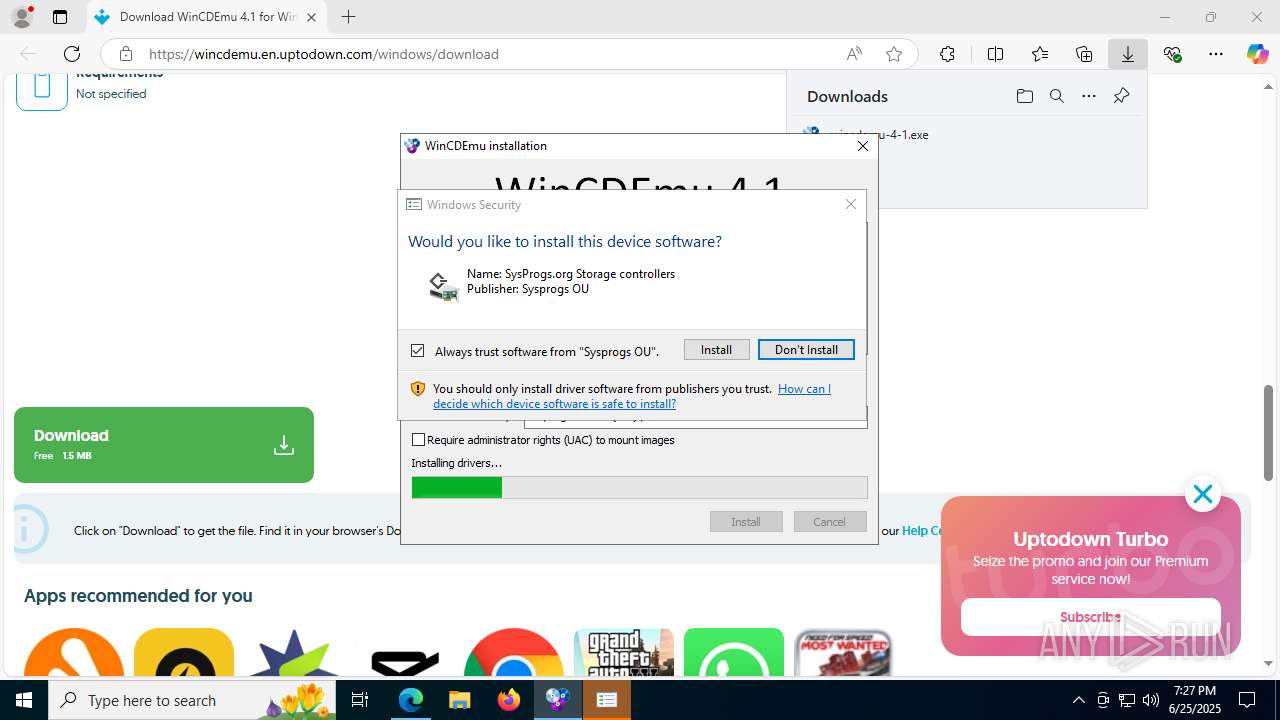Open the Need for Speed Most Wanted thumbnail
1280x720 pixels.
(x=844, y=653)
